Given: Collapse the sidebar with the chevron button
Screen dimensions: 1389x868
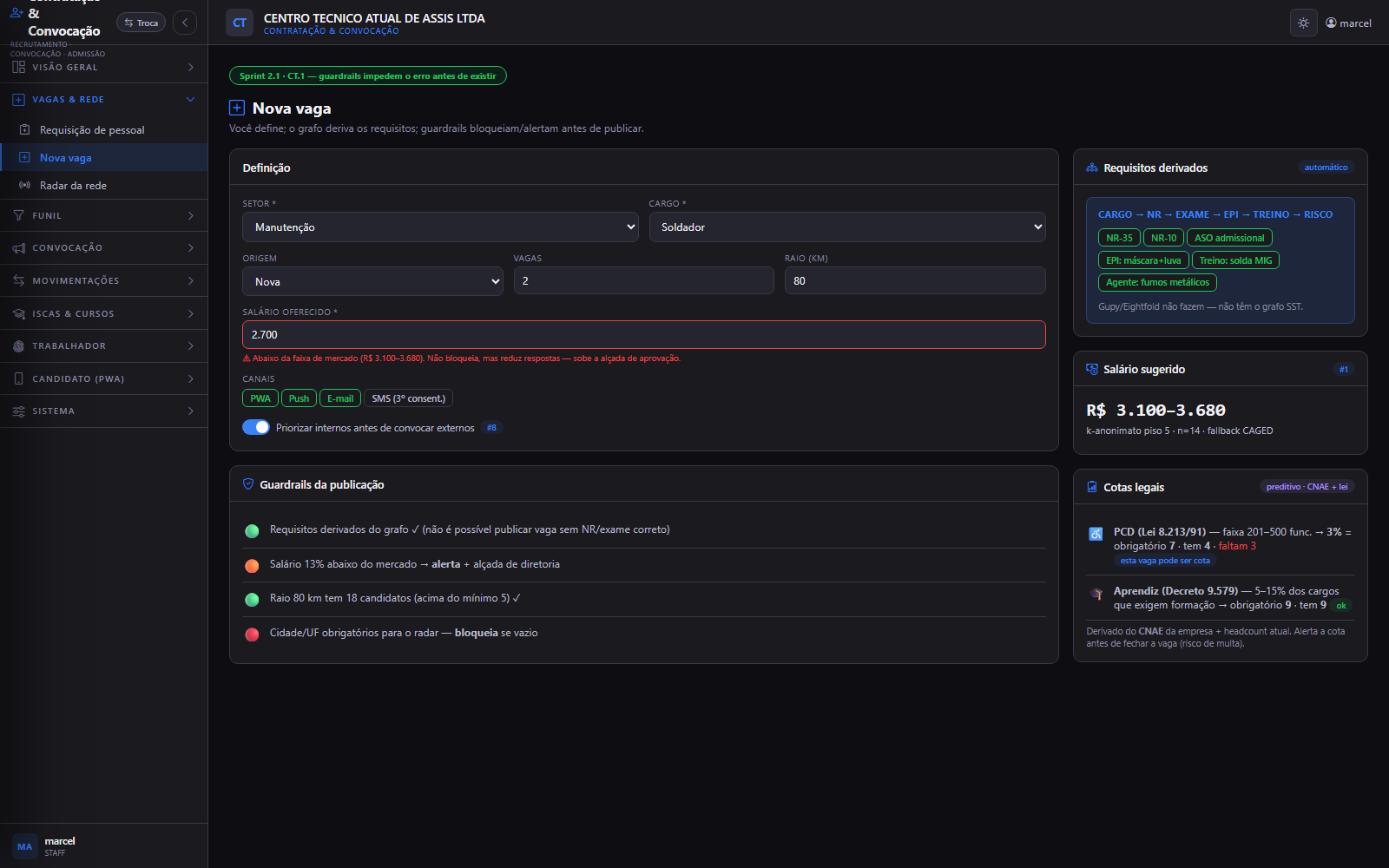Looking at the screenshot, I should click(185, 23).
